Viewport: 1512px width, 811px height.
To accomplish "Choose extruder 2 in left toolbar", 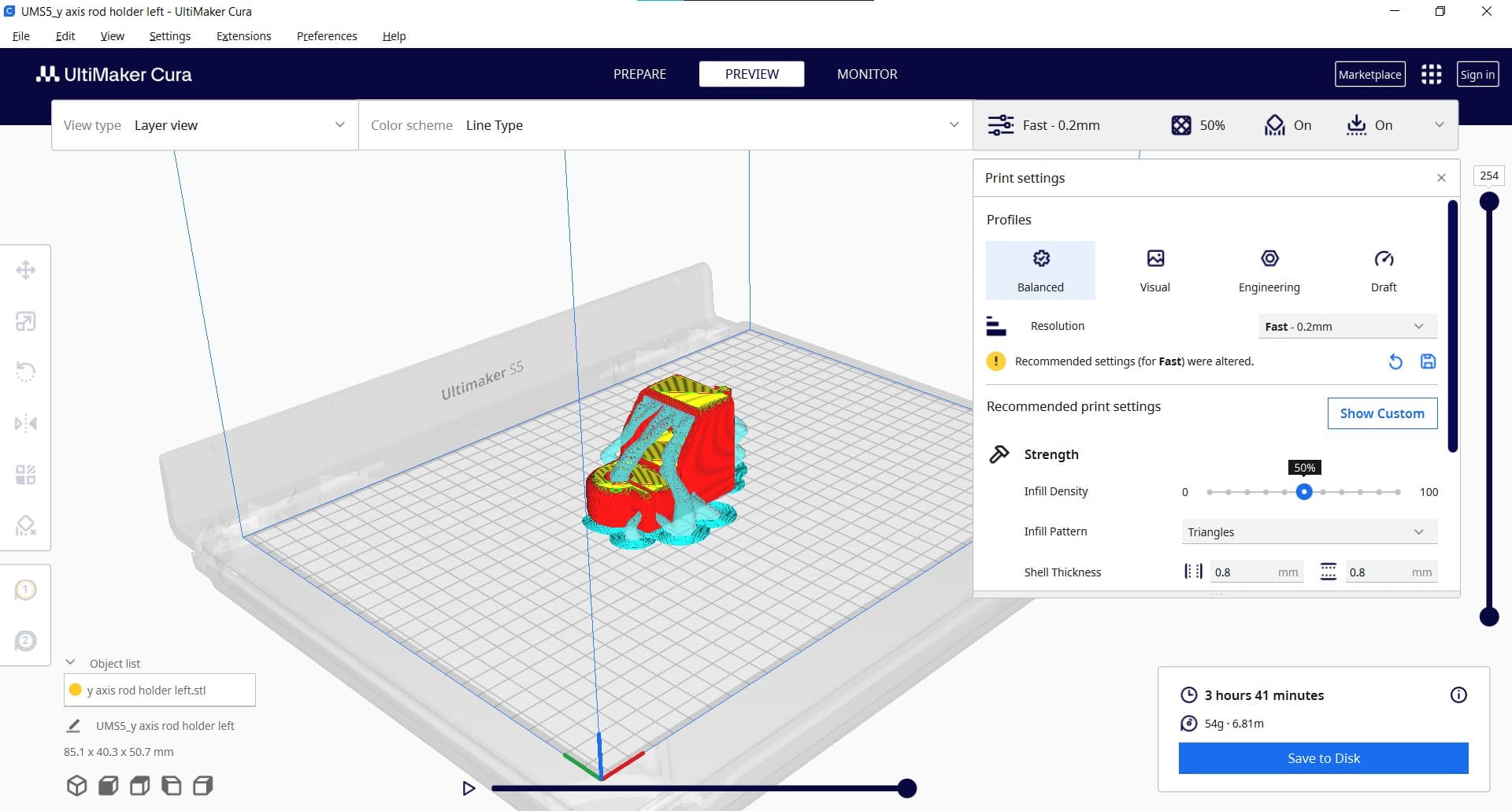I will [25, 641].
